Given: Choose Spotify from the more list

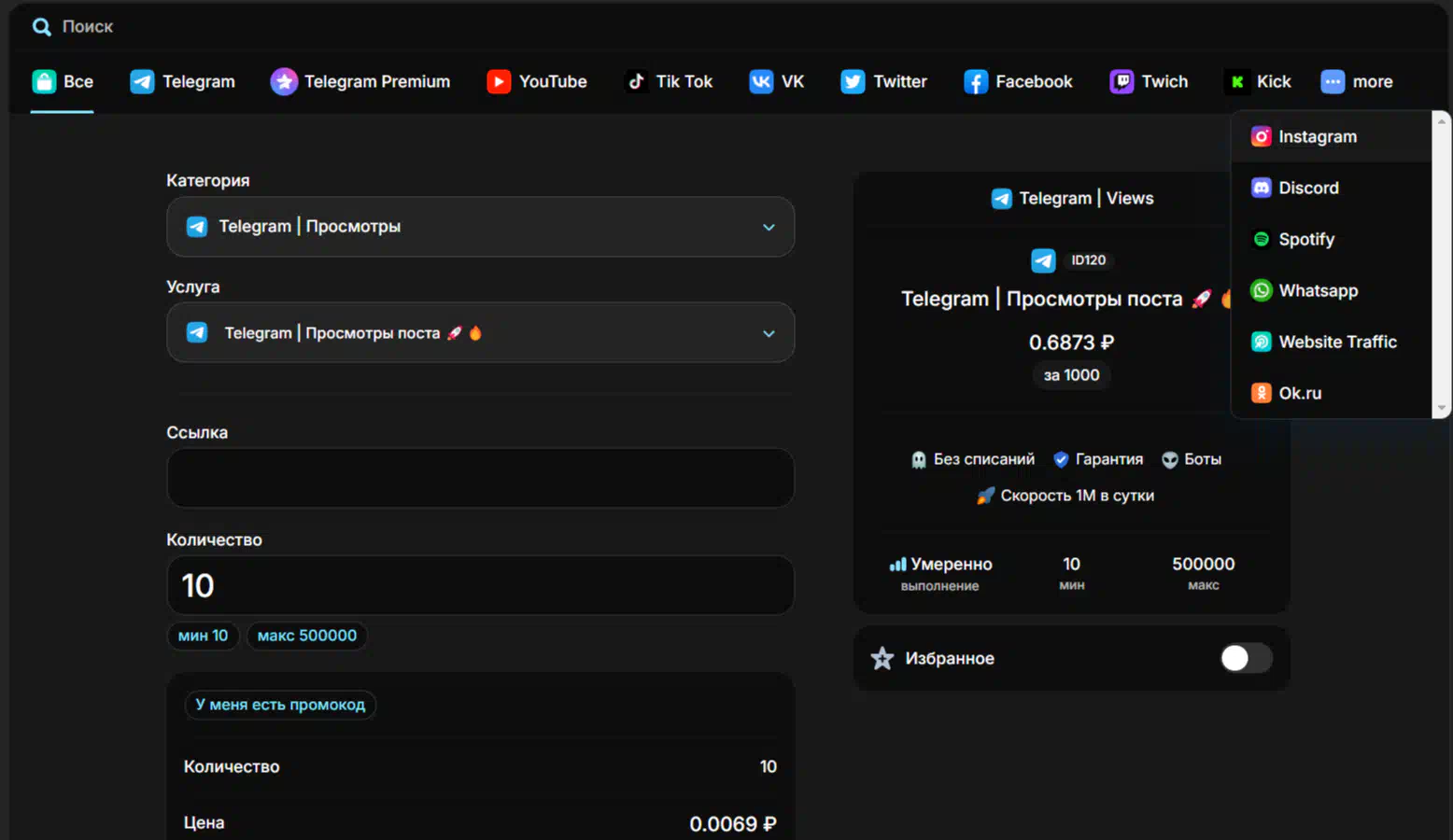Looking at the screenshot, I should point(1332,239).
